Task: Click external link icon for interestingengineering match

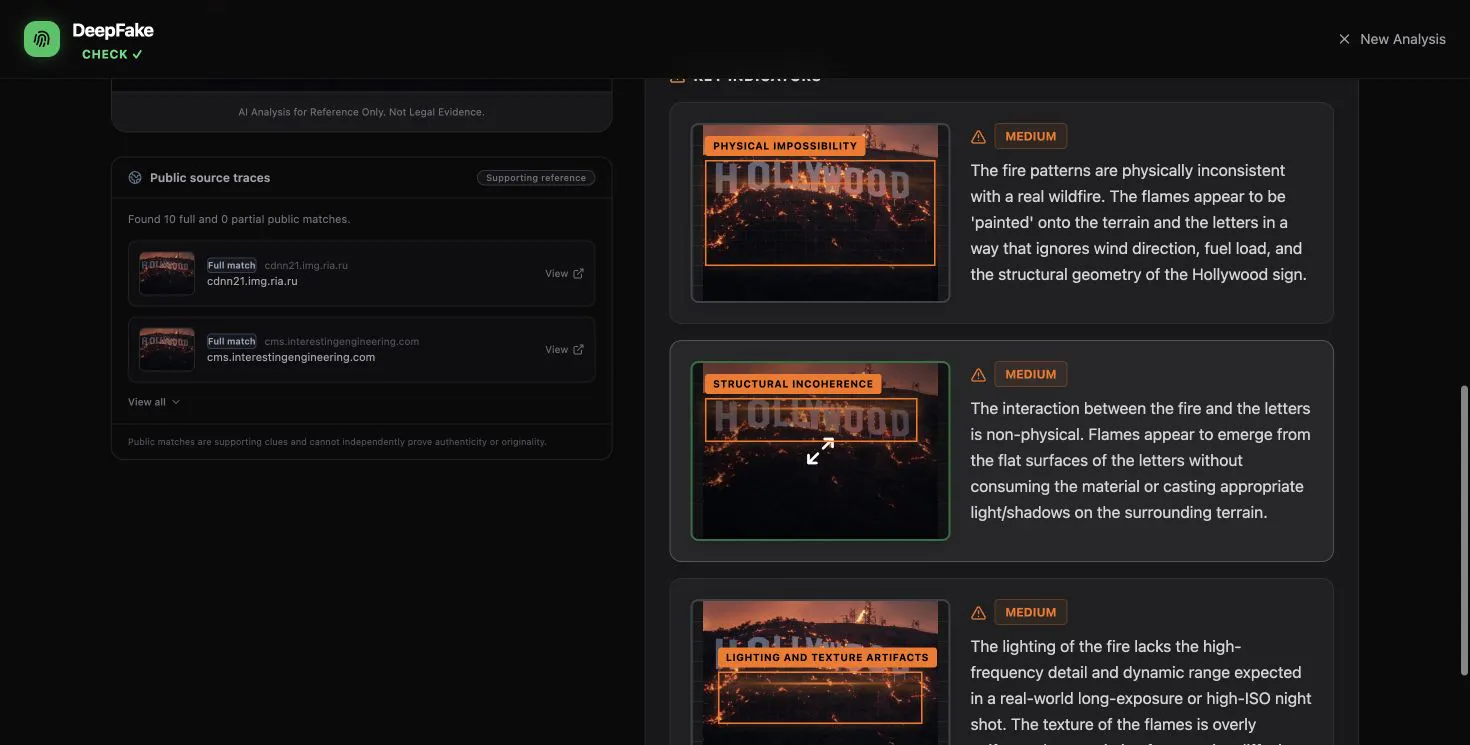Action: point(578,349)
